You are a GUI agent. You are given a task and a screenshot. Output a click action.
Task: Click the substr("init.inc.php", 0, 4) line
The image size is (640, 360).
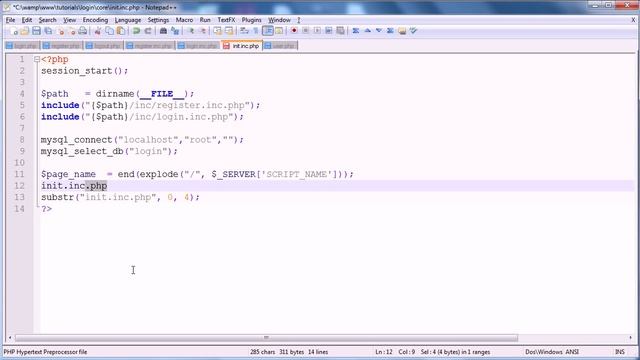[x=120, y=197]
